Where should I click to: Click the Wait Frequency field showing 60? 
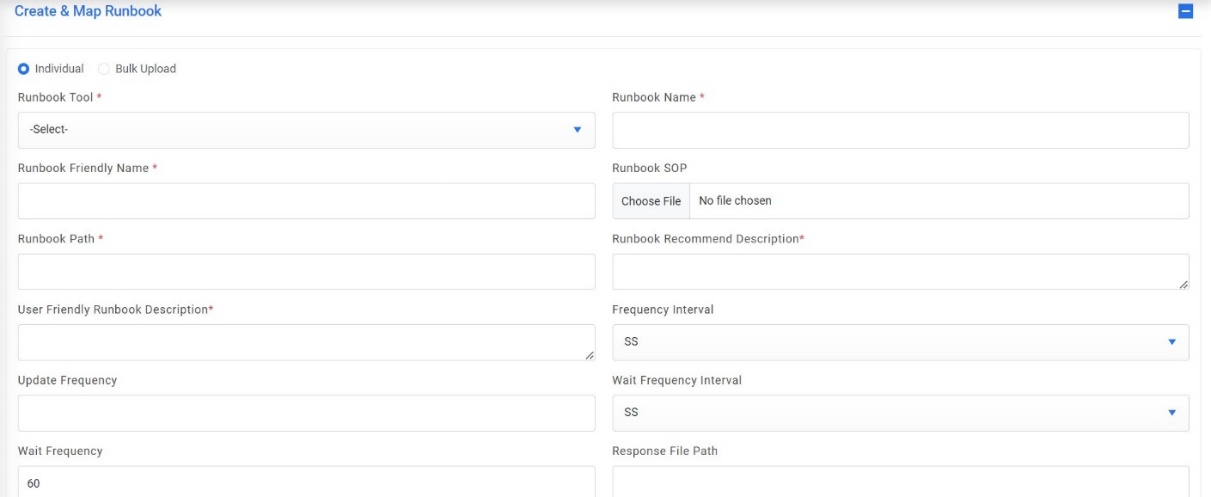coord(306,482)
